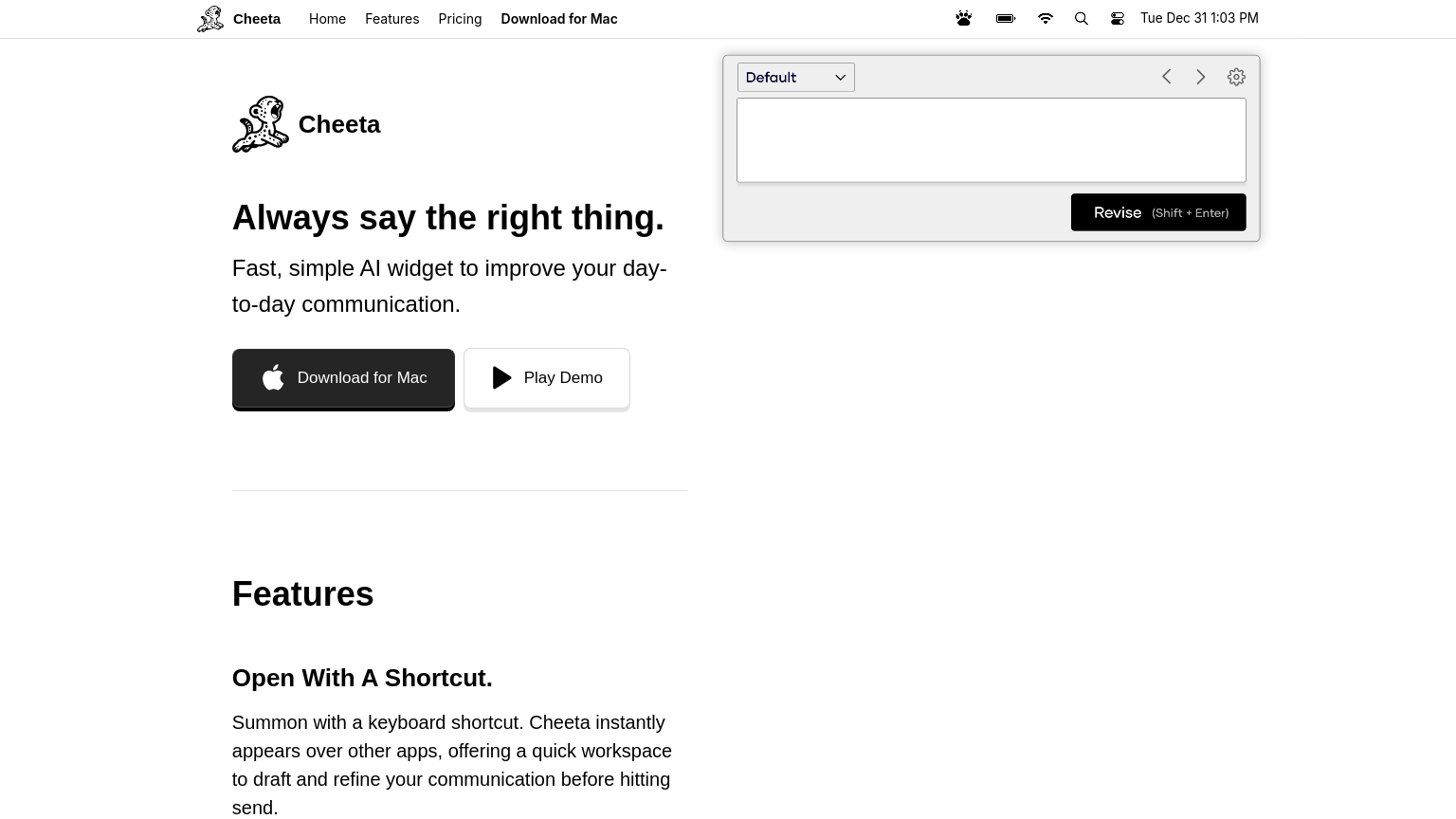Screen dimensions: 1456x819
Task: Click the large cheetah mascot logo
Action: pyautogui.click(x=261, y=124)
